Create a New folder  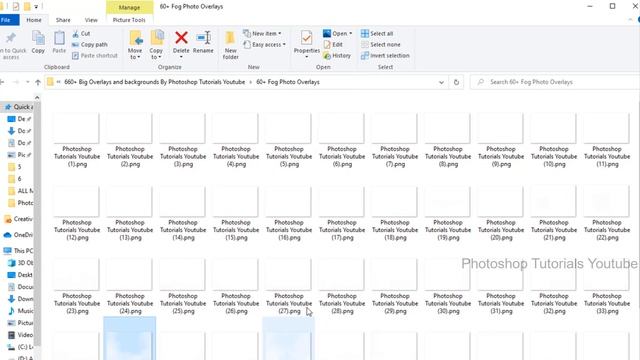231,45
